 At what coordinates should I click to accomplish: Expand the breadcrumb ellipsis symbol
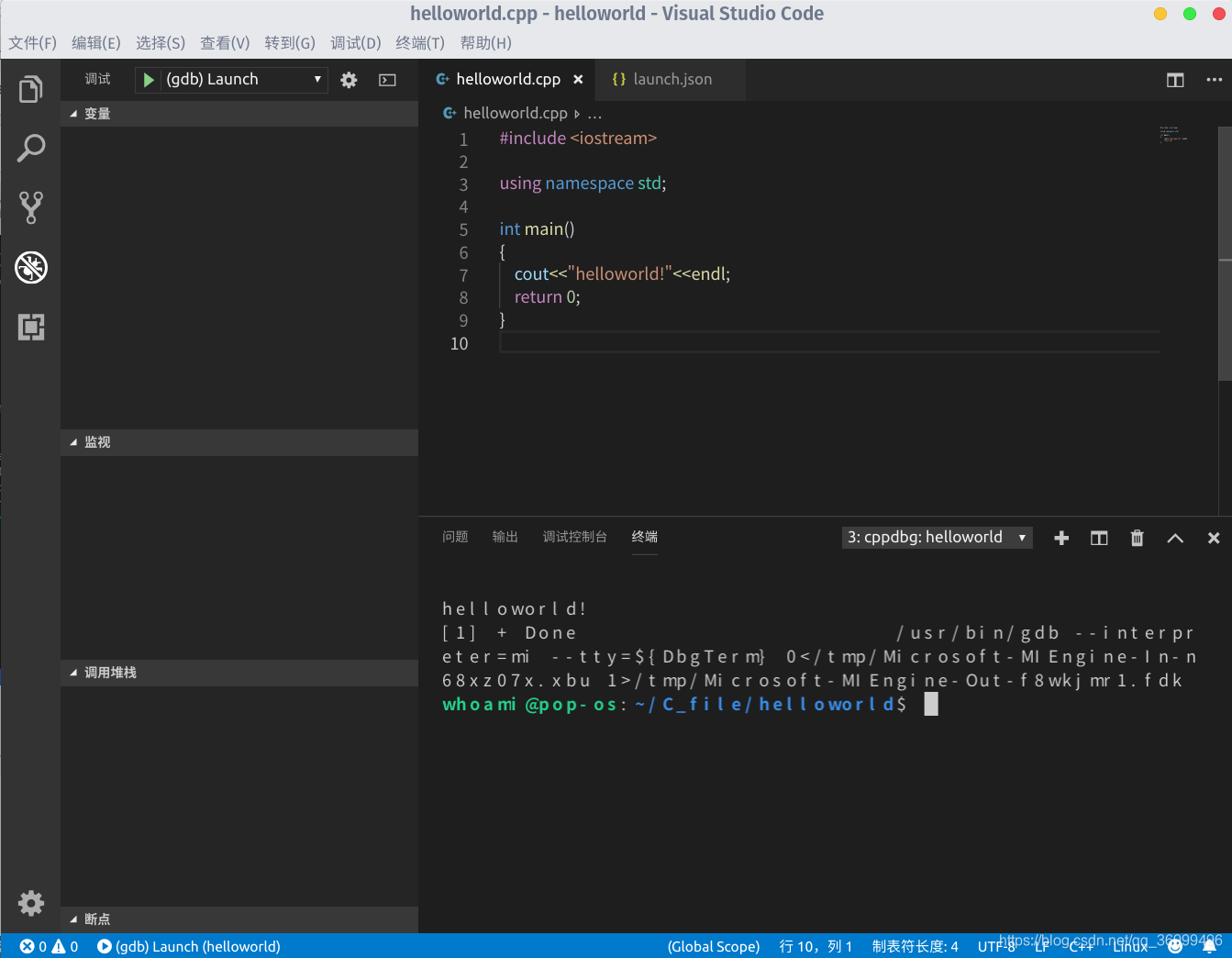coord(594,114)
